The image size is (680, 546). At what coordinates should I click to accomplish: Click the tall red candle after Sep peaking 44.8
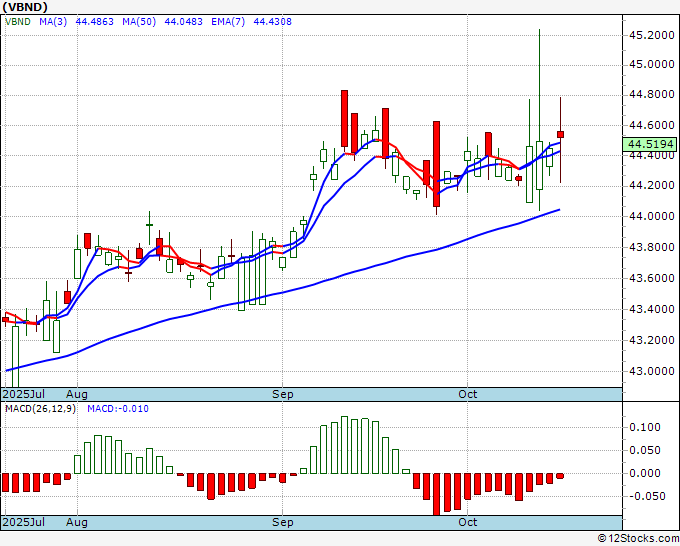click(x=344, y=118)
